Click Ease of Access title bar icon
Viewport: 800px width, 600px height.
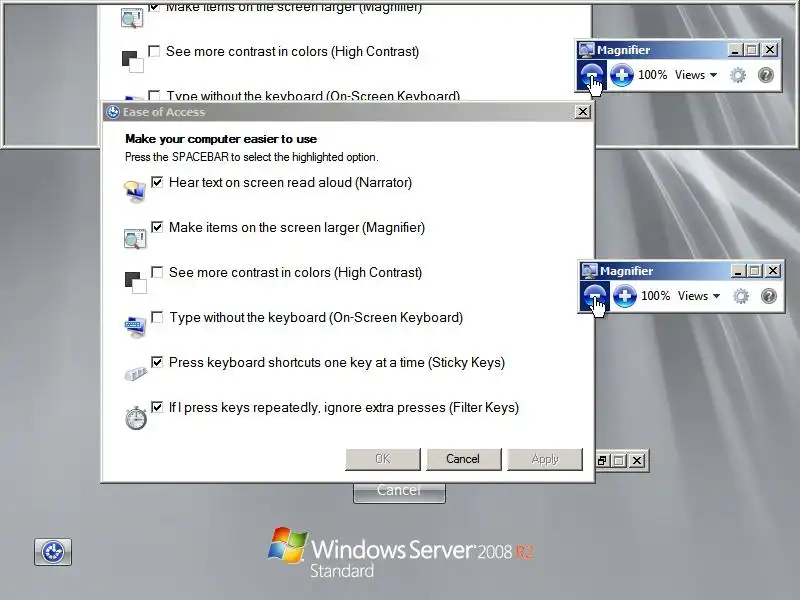113,112
